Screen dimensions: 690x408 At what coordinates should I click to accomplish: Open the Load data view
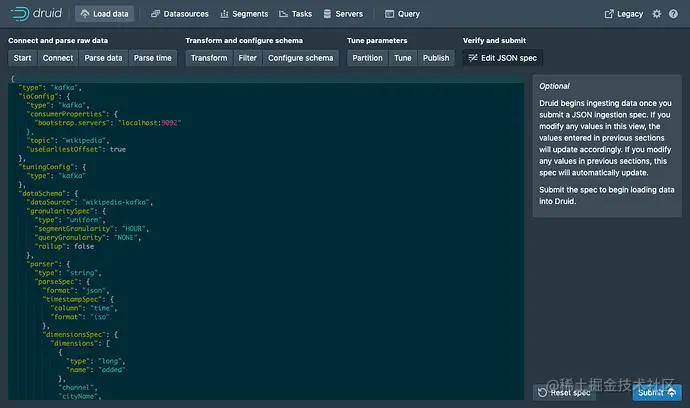pyautogui.click(x=105, y=14)
